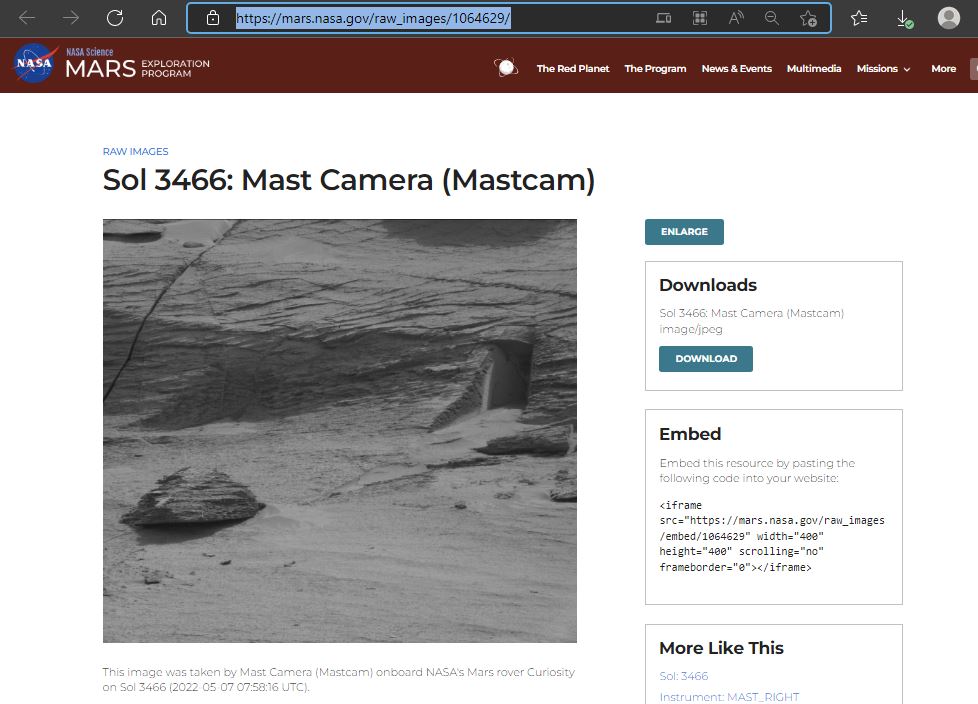Image resolution: width=978 pixels, height=704 pixels.
Task: Open News & Events menu
Action: 737,69
